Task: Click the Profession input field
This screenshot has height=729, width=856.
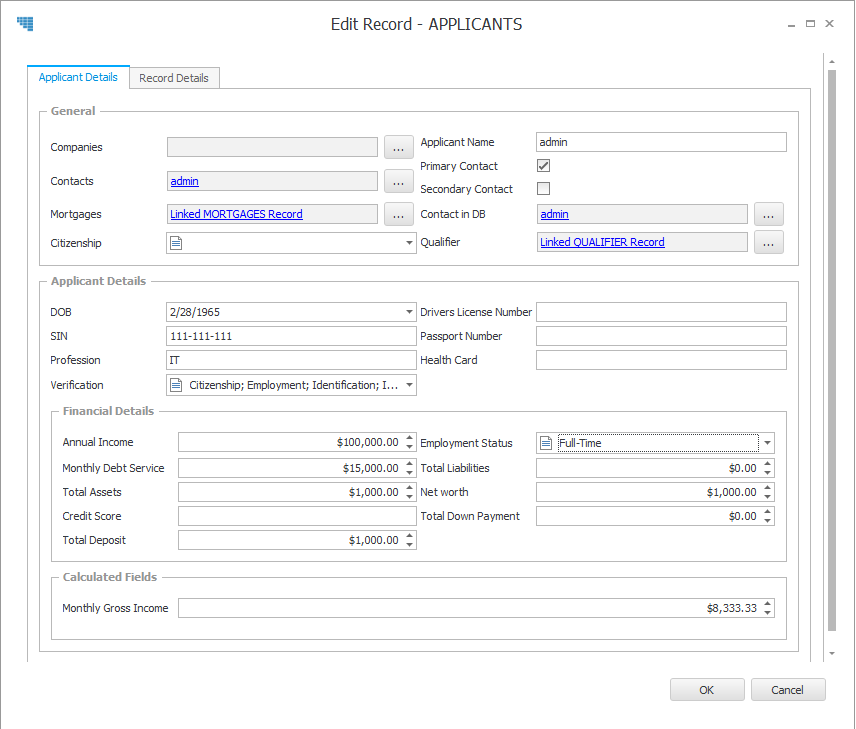Action: coord(291,360)
